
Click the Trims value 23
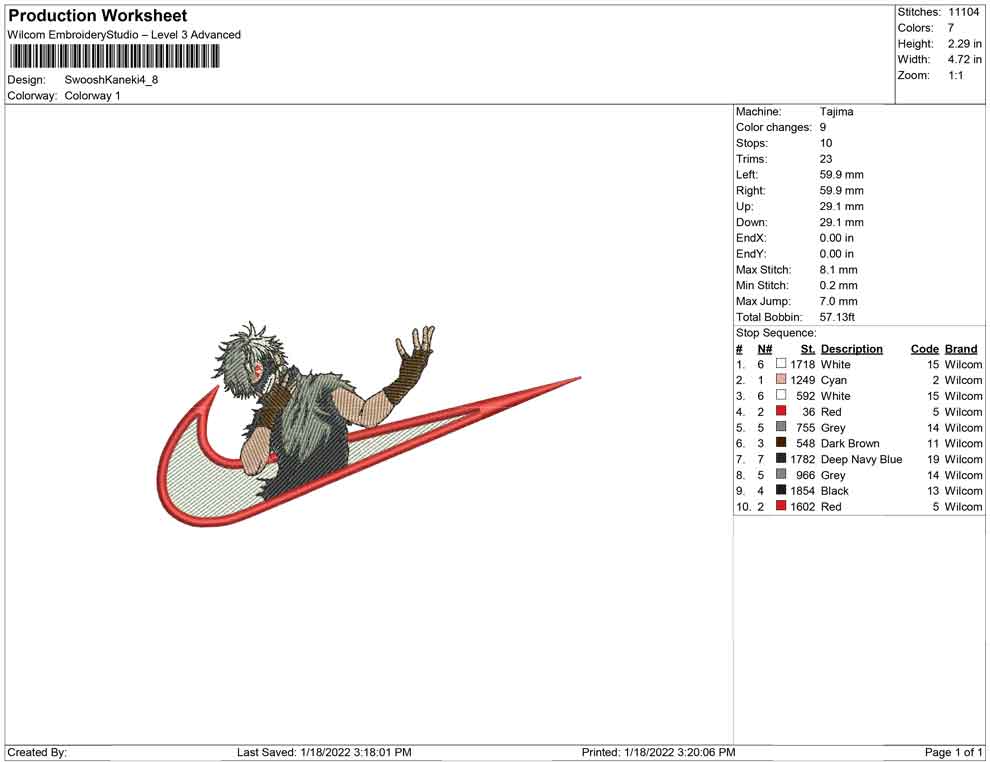coord(826,159)
